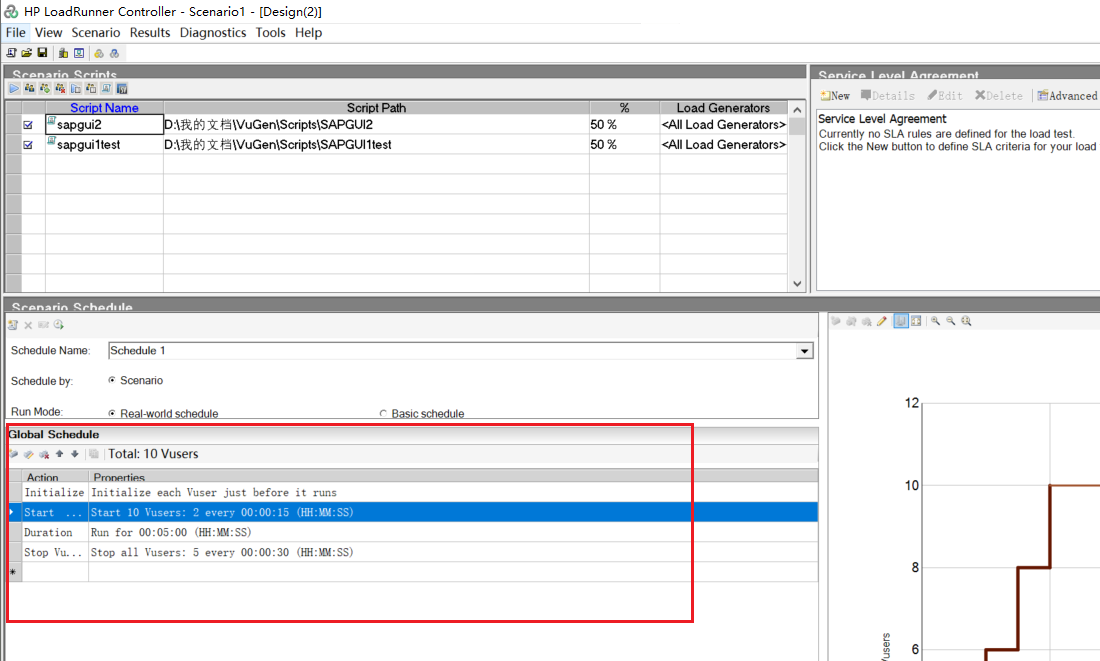Viewport: 1100px width, 661px height.
Task: Click the New Scenario toolbar icon
Action: point(11,53)
